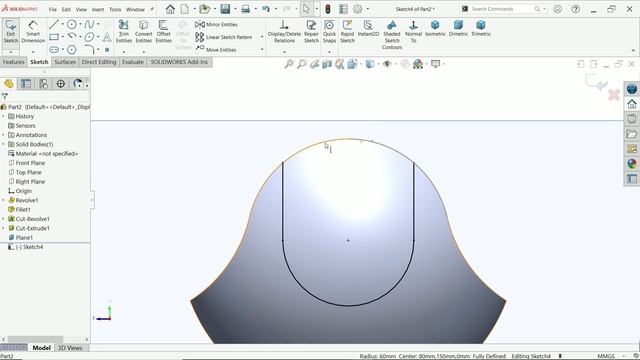Open the Evaluate tab

click(x=133, y=62)
